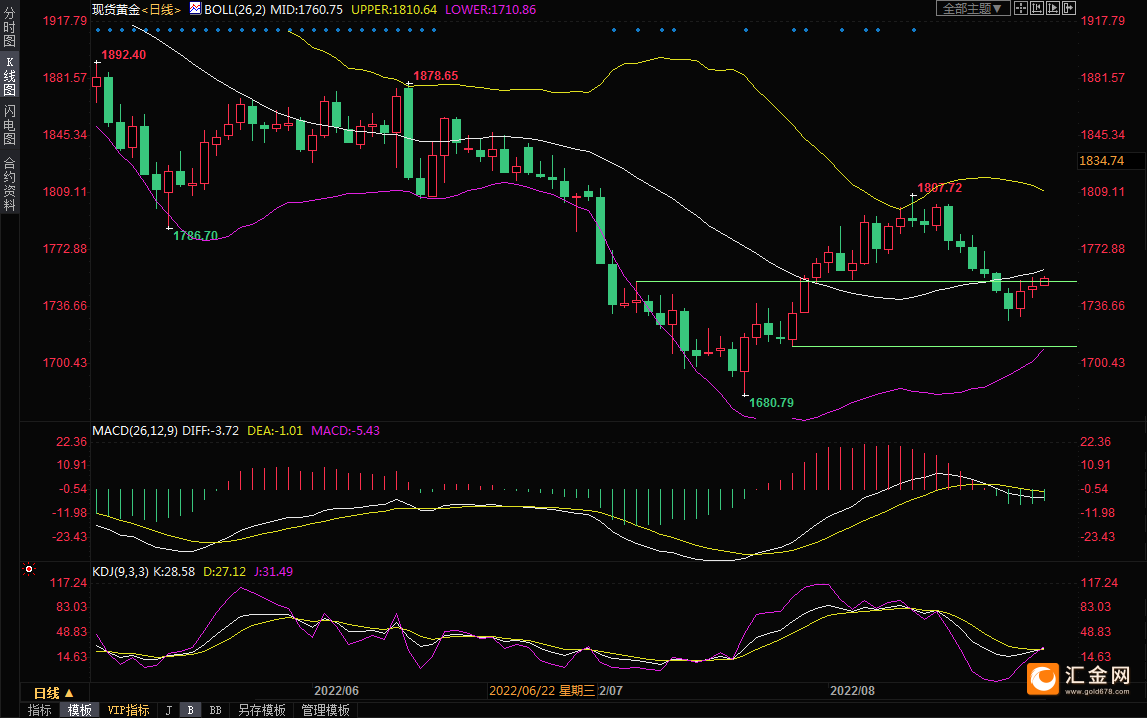Click the 1892.40 high price label
Viewport: 1147px width, 718px height.
pos(124,55)
